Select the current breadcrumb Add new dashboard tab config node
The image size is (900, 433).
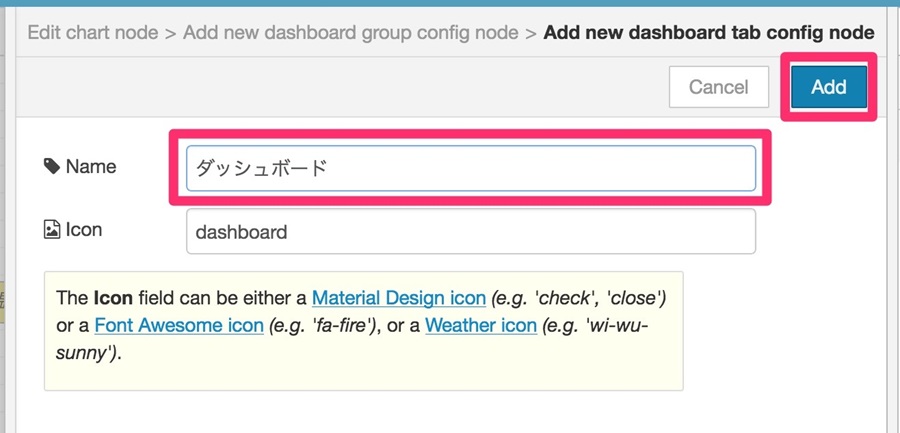pos(709,32)
